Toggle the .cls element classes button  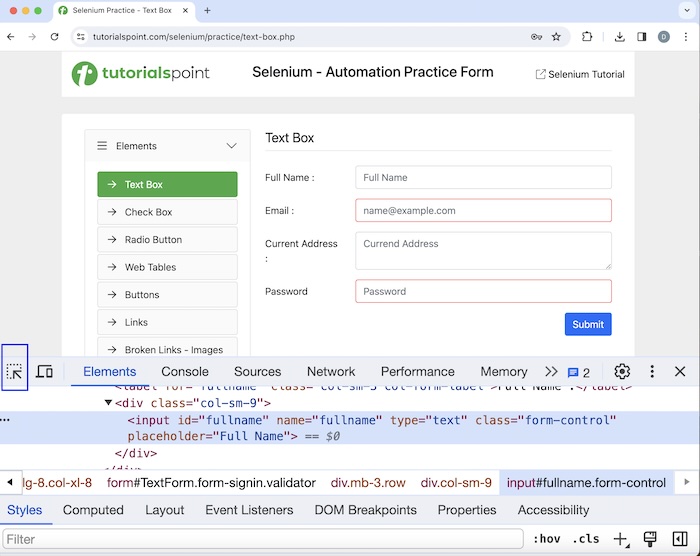tap(585, 539)
